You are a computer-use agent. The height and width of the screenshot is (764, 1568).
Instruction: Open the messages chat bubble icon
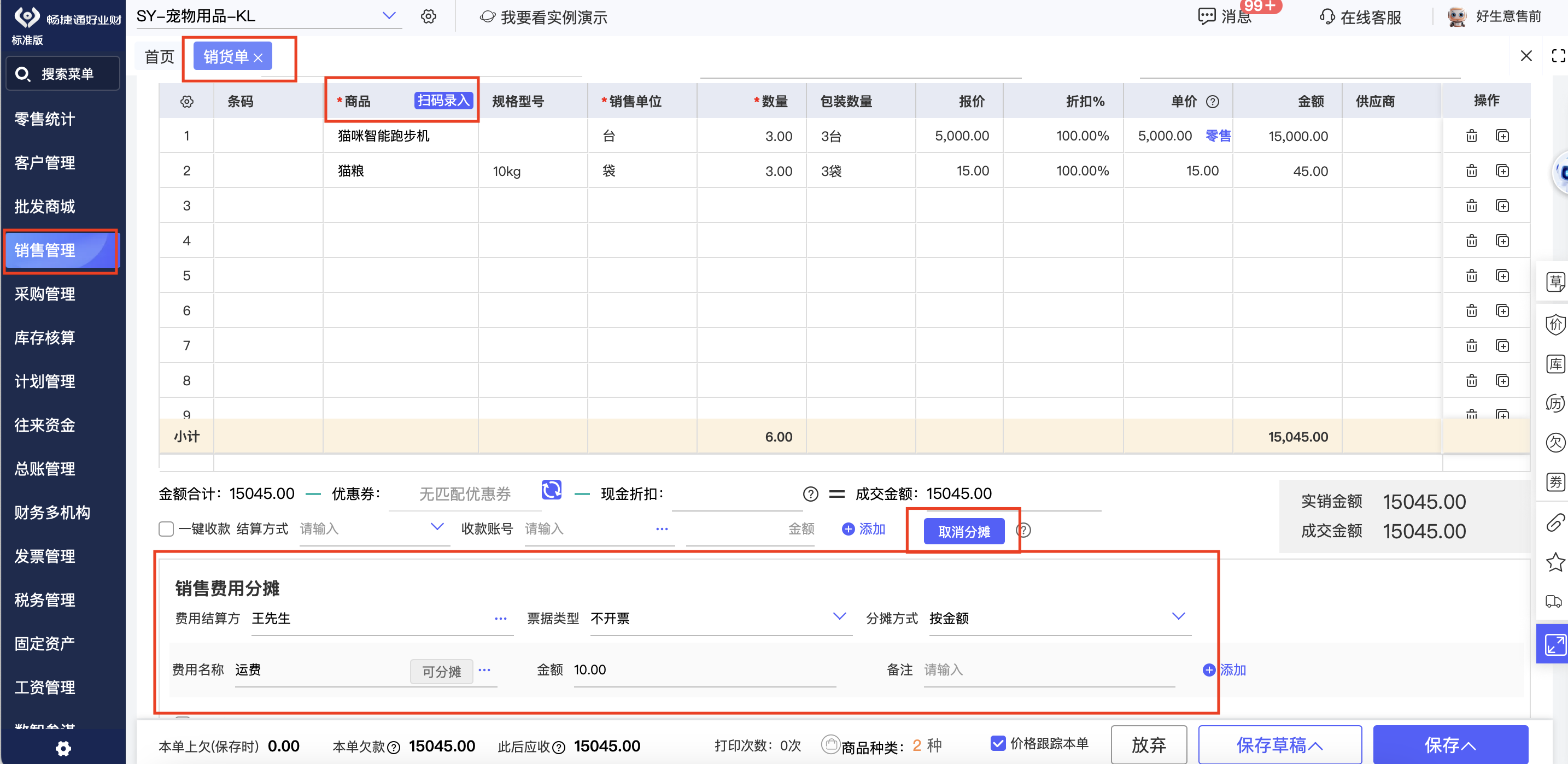point(1207,16)
